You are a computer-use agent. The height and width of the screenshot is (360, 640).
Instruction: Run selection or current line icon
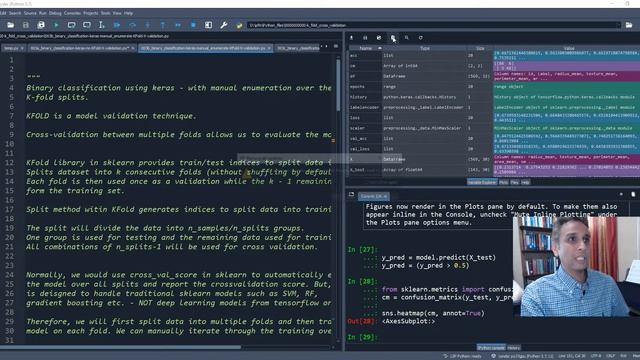pos(102,25)
